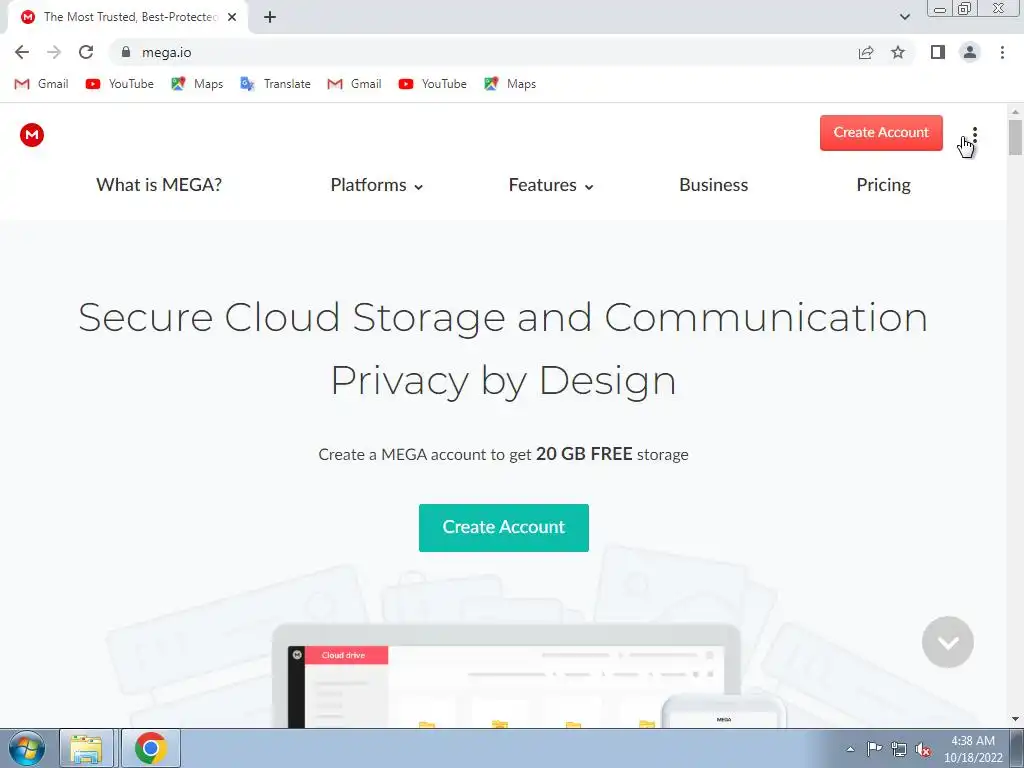The image size is (1024, 768).
Task: Click the page vertical scrollbar thumb
Action: click(x=1015, y=137)
